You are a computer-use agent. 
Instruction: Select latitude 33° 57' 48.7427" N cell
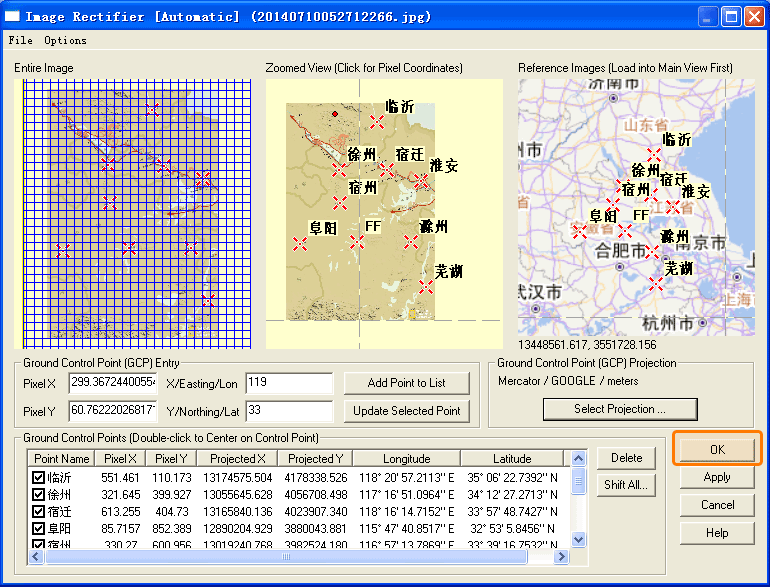[x=512, y=512]
